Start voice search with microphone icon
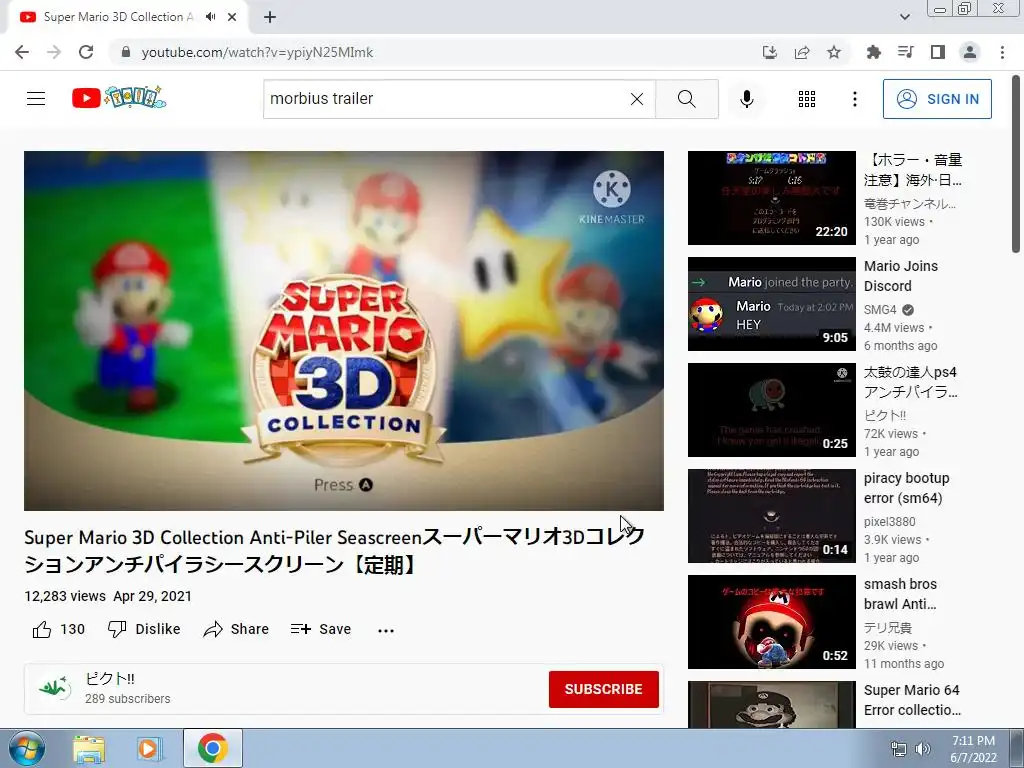 pos(746,99)
